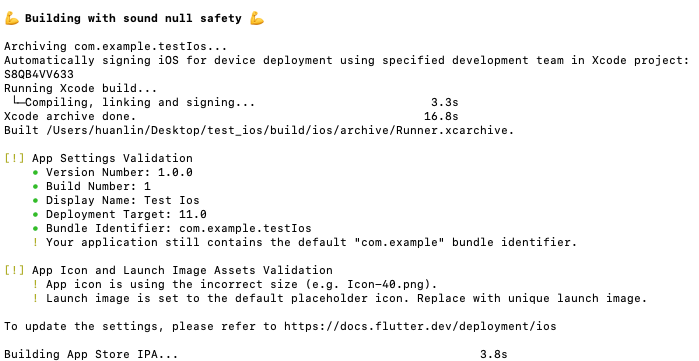Screen dimensions: 699x361
Task: Click yellow exclamation before Launch image warning
Action: [x=36, y=298]
